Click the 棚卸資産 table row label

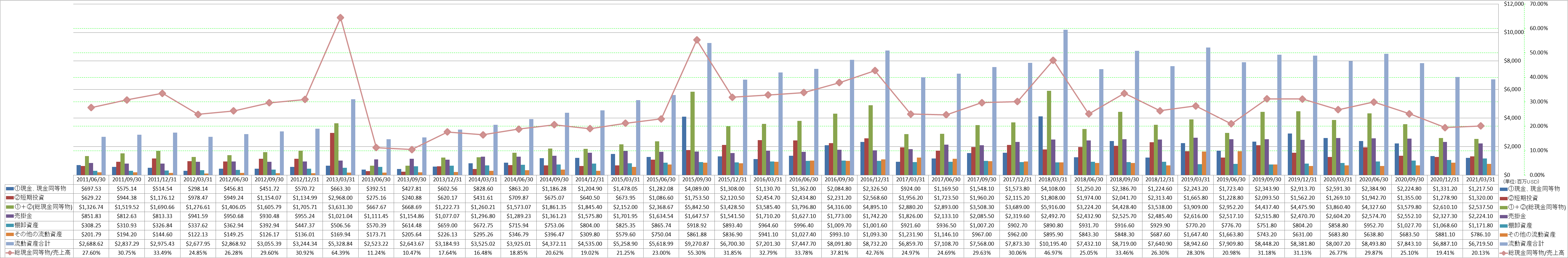(x=27, y=226)
